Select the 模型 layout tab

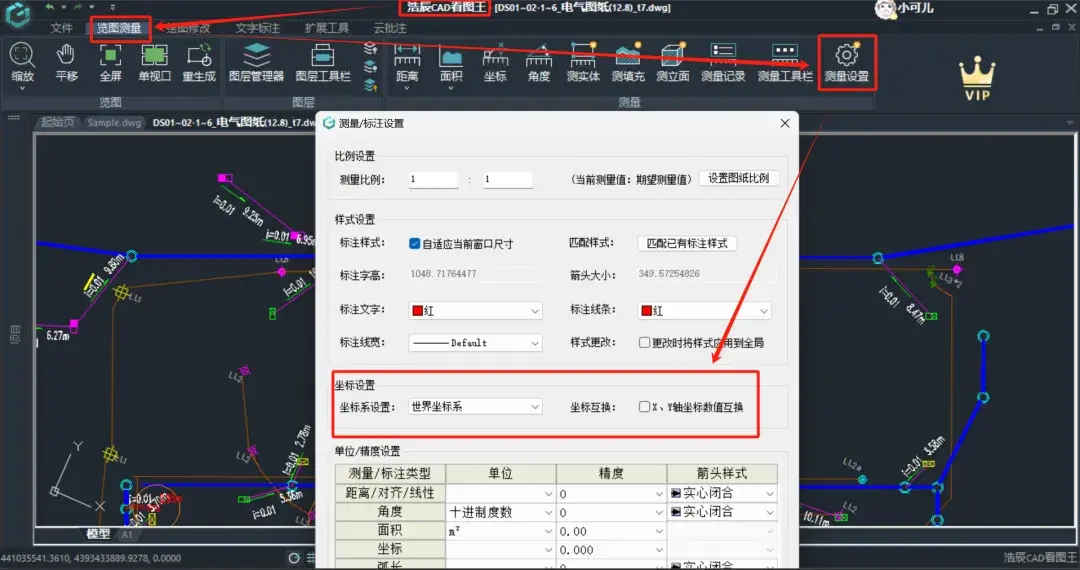point(98,534)
